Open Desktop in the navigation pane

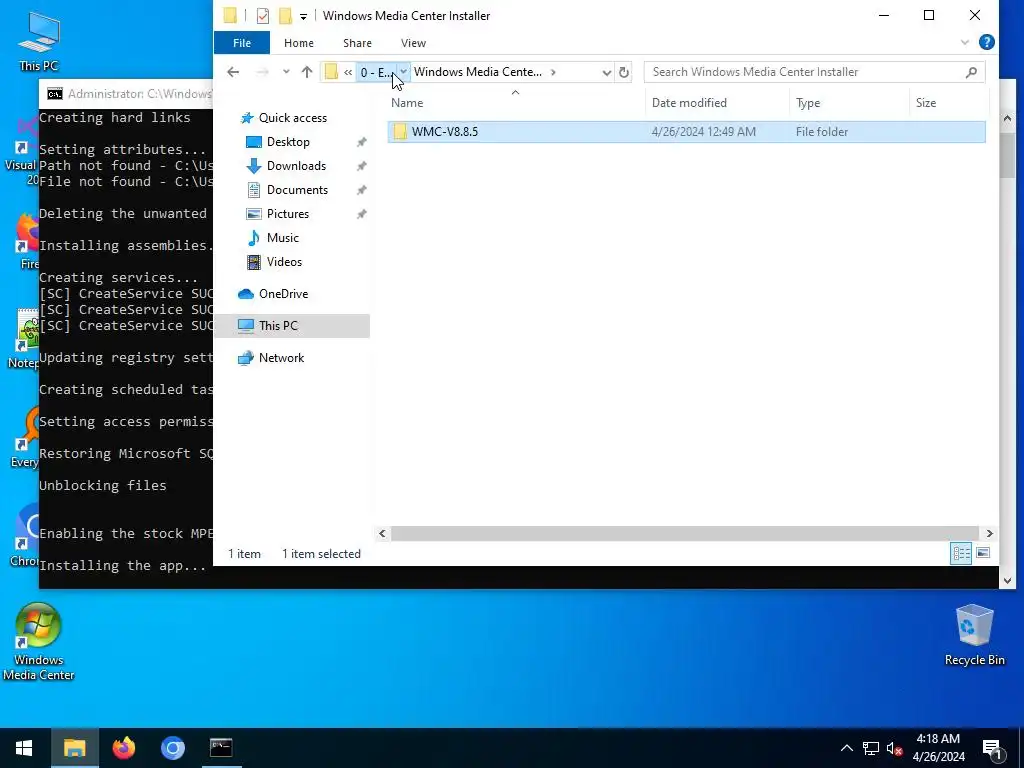288,142
